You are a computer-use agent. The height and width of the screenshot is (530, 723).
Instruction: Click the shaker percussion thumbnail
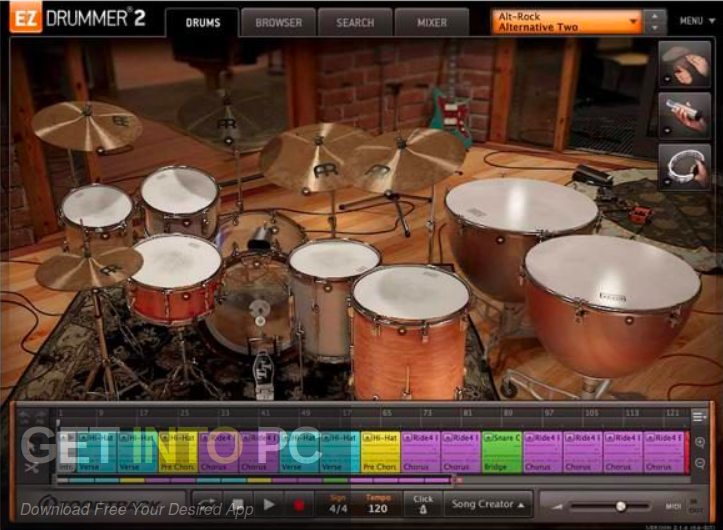pos(684,115)
